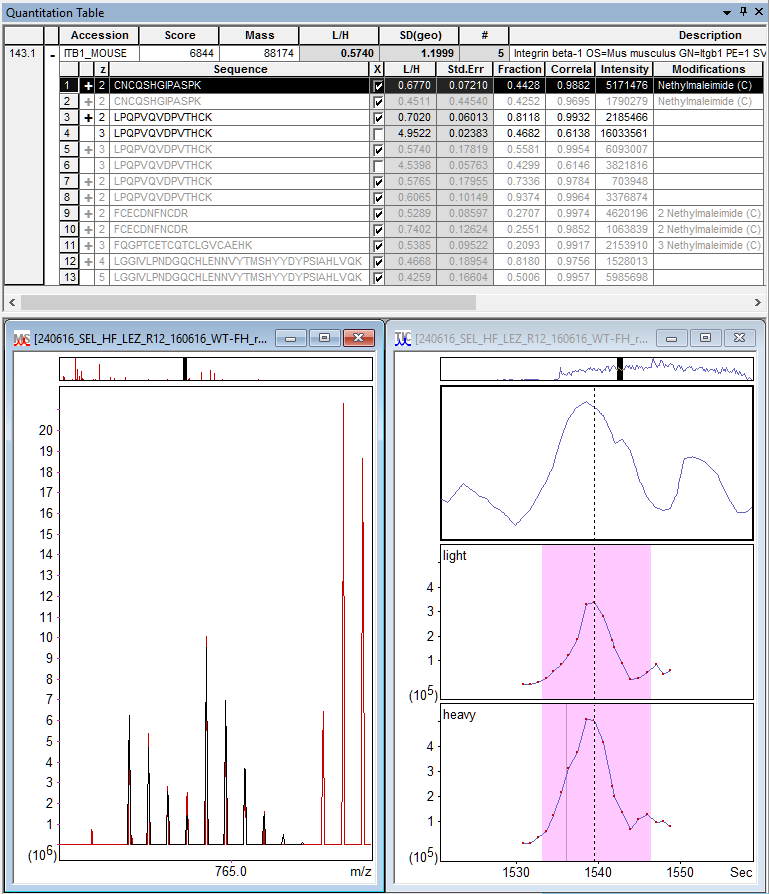Maximize the TIC chromatogram window
The height and width of the screenshot is (894, 769).
click(x=705, y=338)
